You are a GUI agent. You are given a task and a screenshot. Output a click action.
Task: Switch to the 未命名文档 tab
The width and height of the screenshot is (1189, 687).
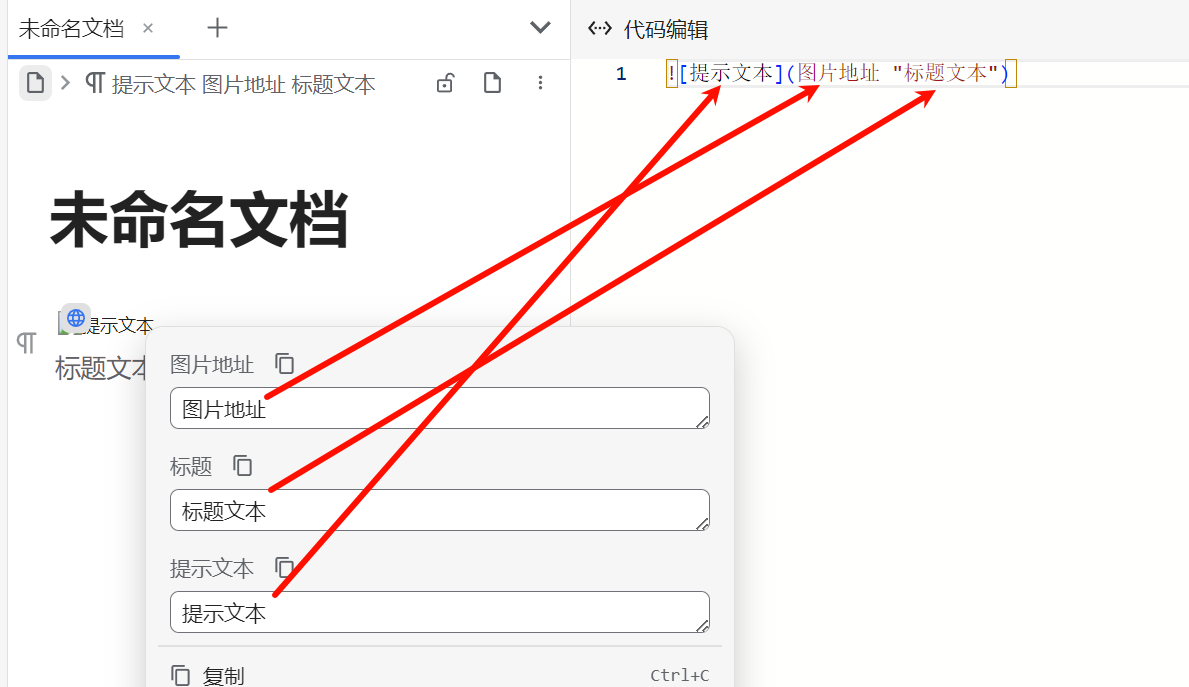click(71, 29)
